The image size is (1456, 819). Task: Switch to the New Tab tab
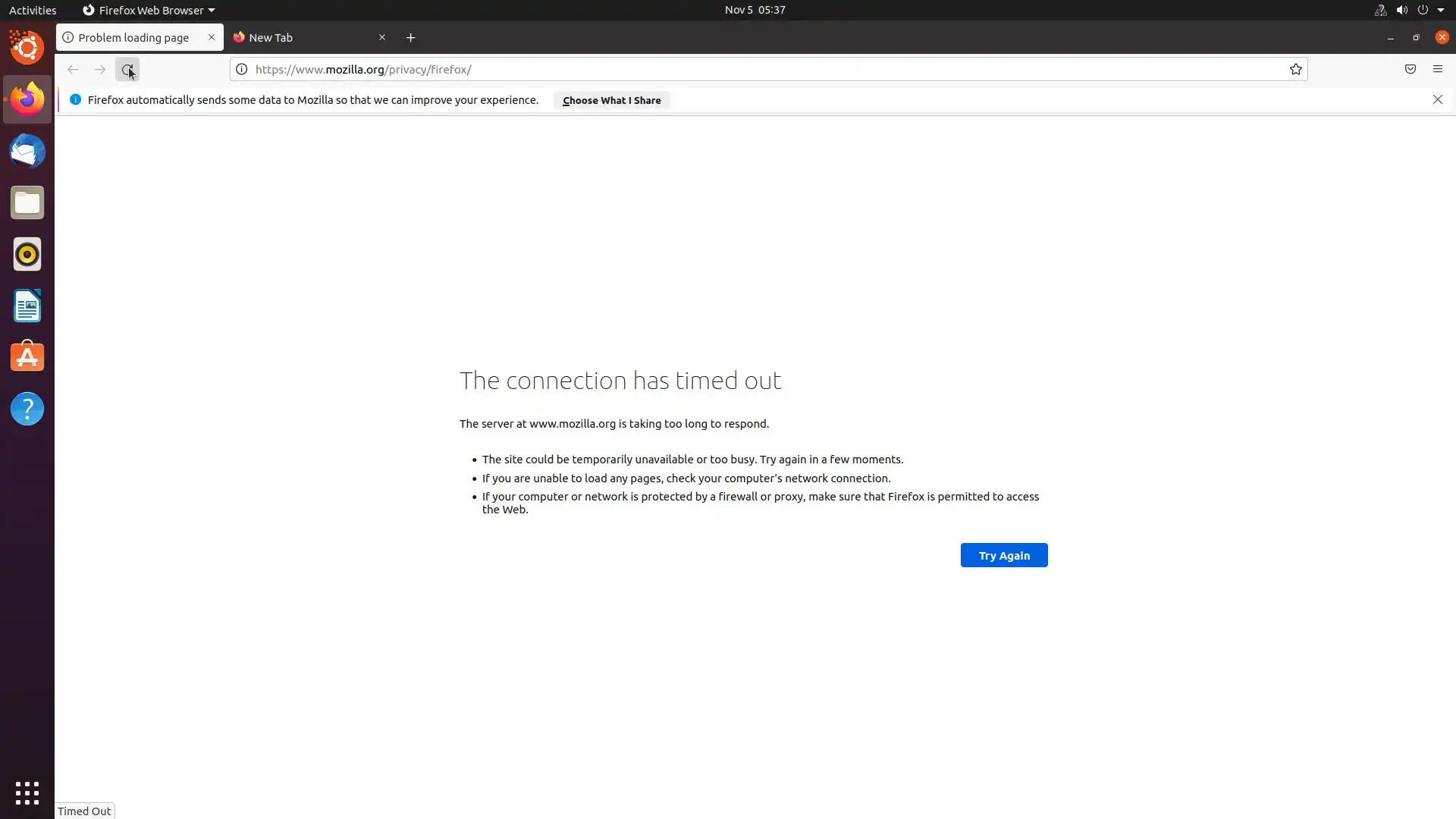tap(303, 37)
